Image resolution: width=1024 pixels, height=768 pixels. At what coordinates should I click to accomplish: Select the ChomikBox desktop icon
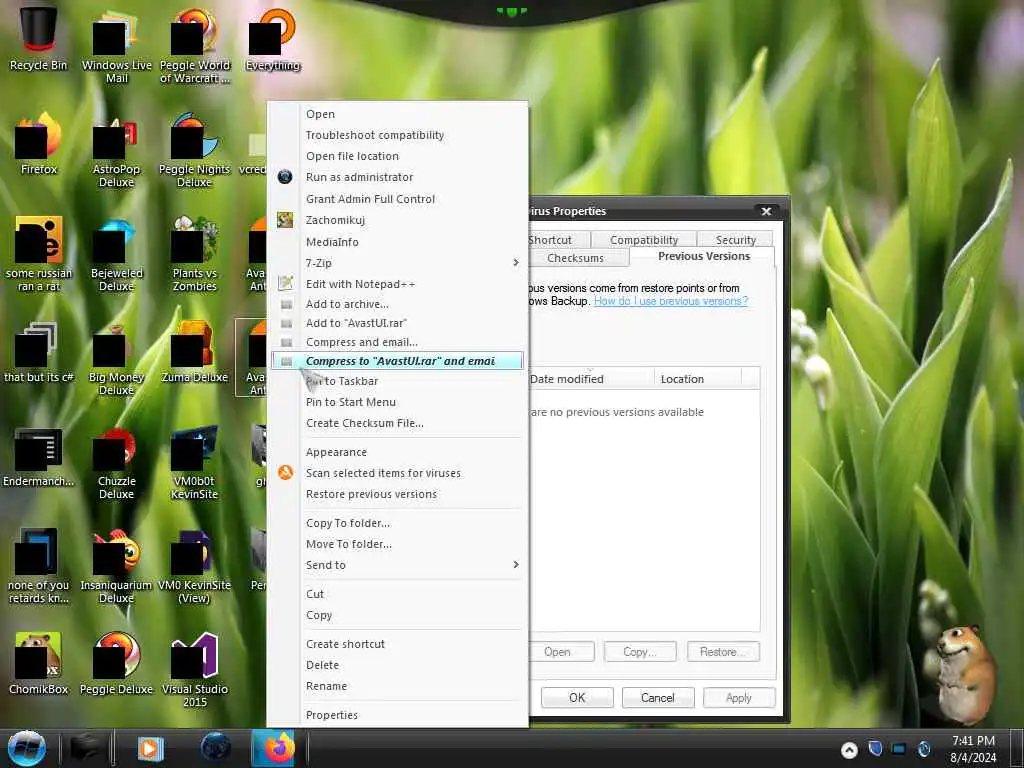point(39,662)
